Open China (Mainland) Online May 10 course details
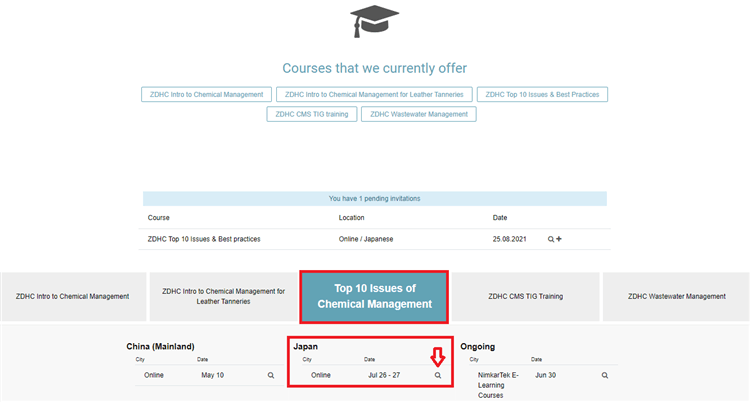Screen dimensions: 750x402 (x=271, y=376)
